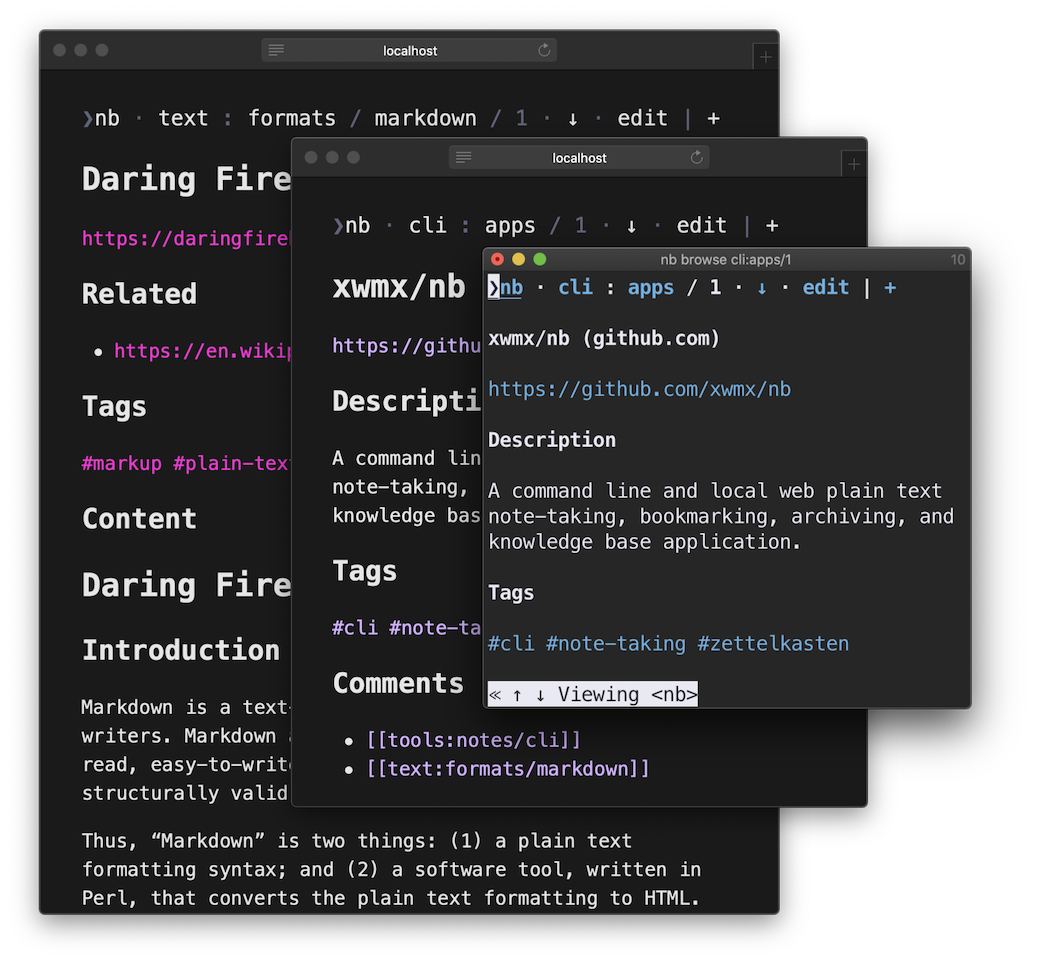Click terminal status bar Viewing <nb>
The width and height of the screenshot is (1054, 975).
point(593,694)
